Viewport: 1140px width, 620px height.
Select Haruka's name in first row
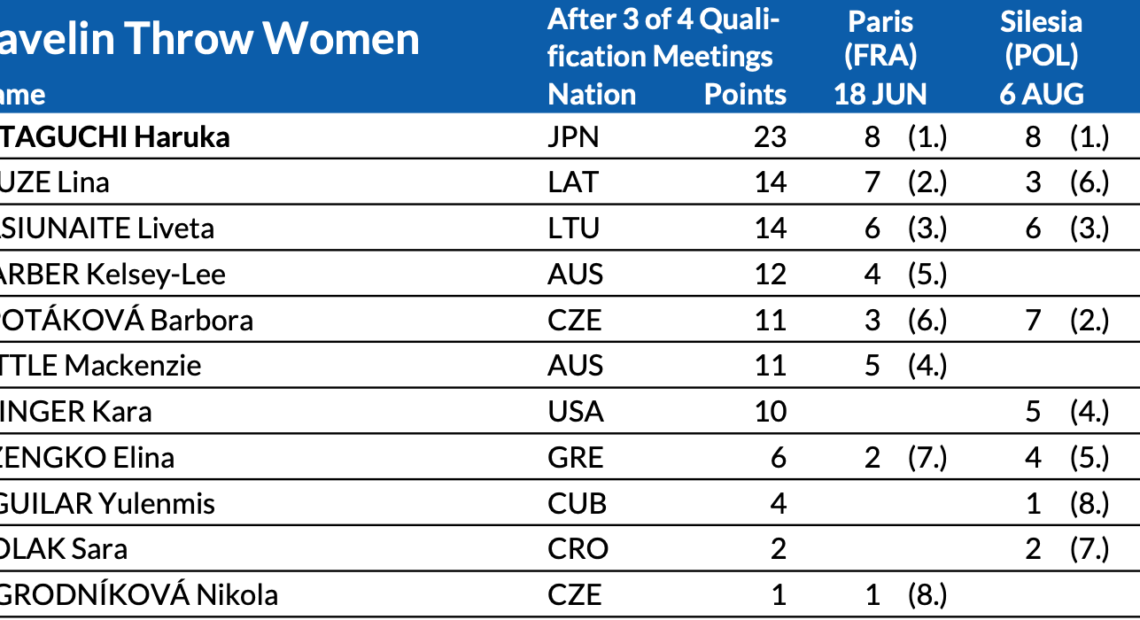click(115, 137)
